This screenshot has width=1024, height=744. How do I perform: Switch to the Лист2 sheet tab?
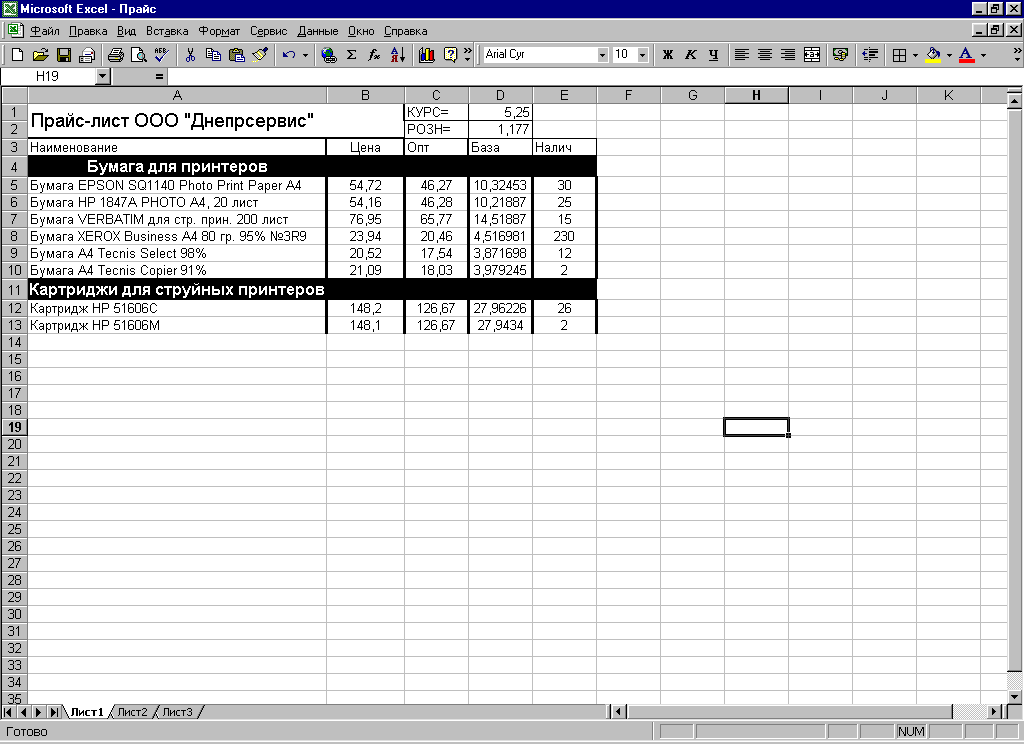click(132, 712)
